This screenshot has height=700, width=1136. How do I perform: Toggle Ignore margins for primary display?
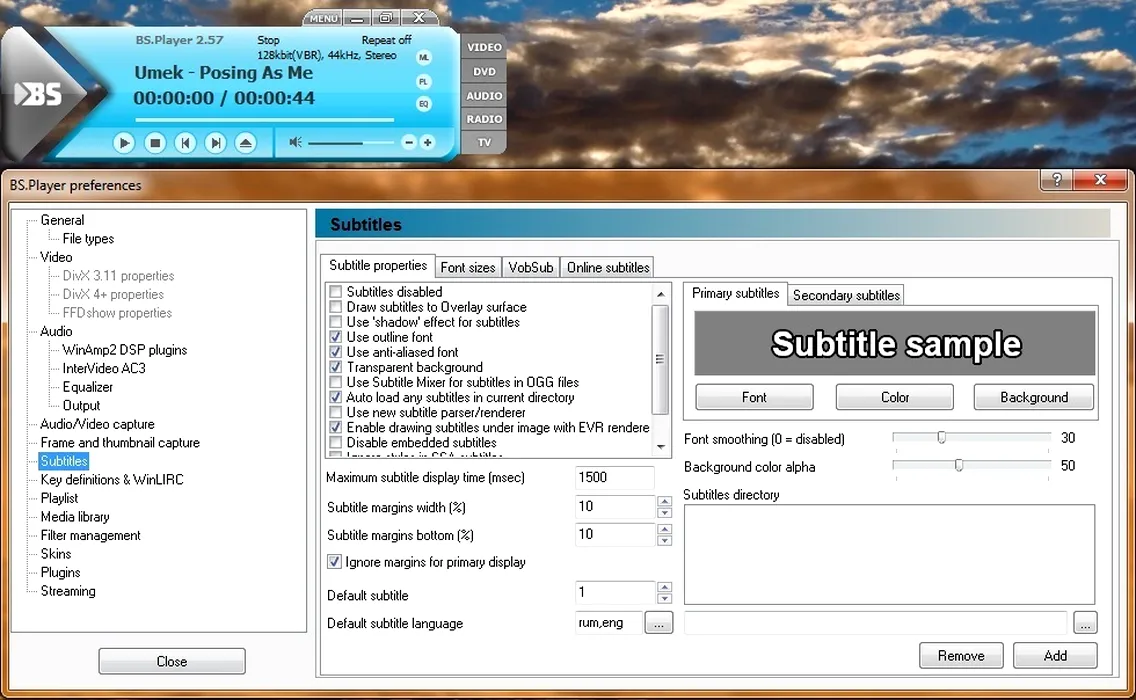coord(335,562)
